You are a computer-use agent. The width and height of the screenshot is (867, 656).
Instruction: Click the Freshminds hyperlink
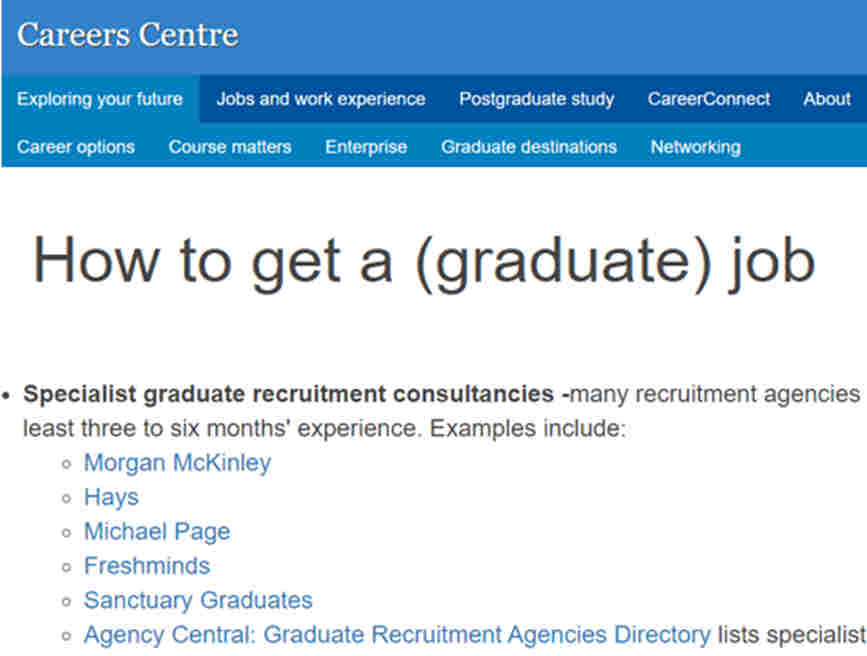[x=146, y=565]
